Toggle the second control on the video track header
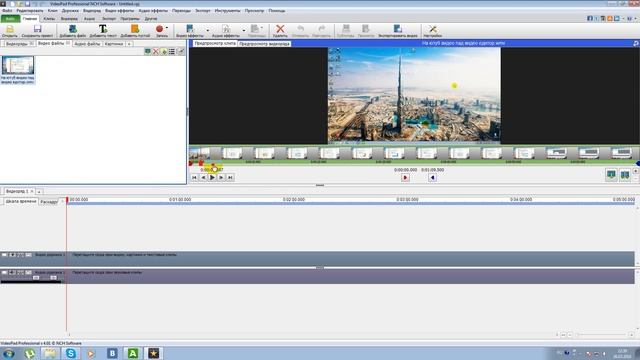This screenshot has height=360, width=640. point(12,255)
